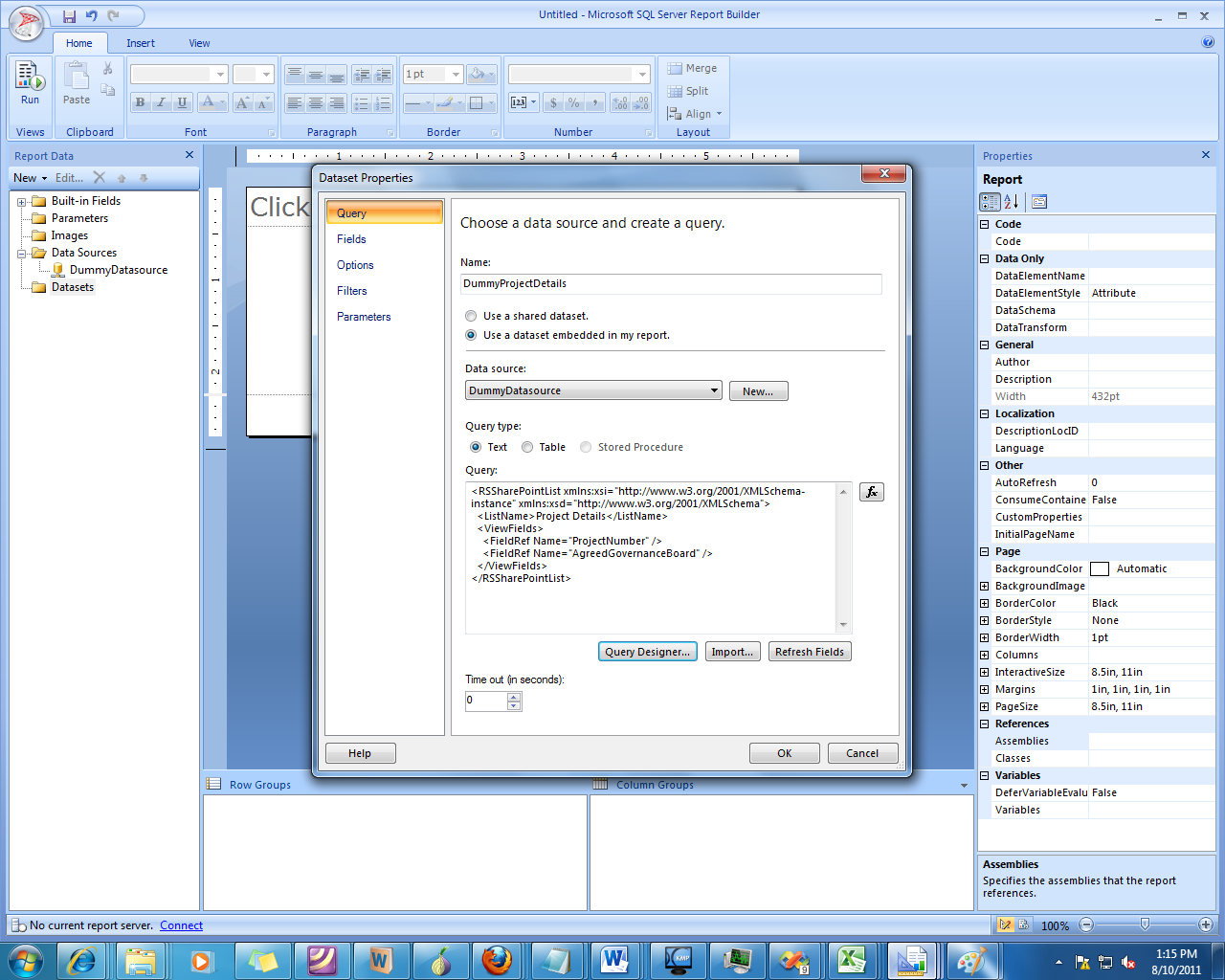Viewport: 1225px width, 980px height.
Task: Switch to the Insert ribbon tab
Action: [x=141, y=43]
